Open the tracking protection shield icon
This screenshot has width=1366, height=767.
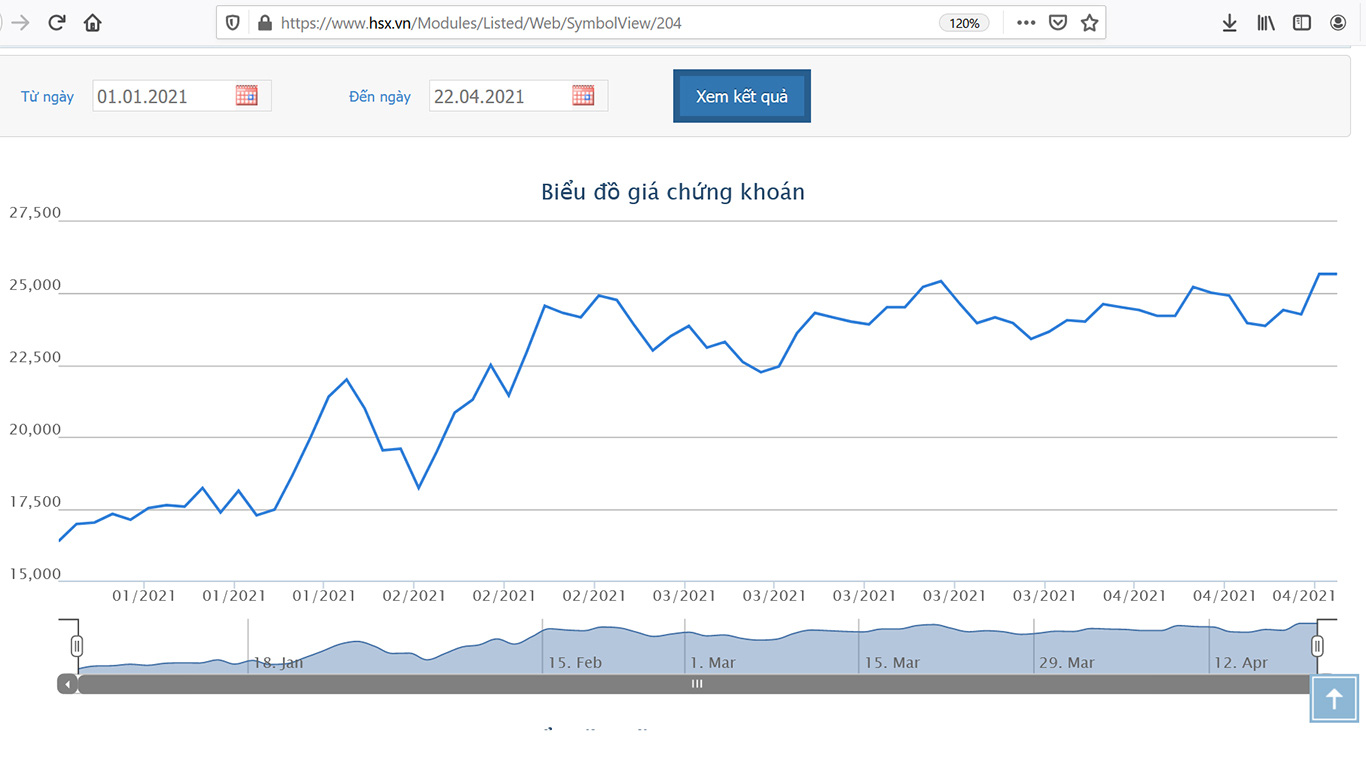[233, 22]
